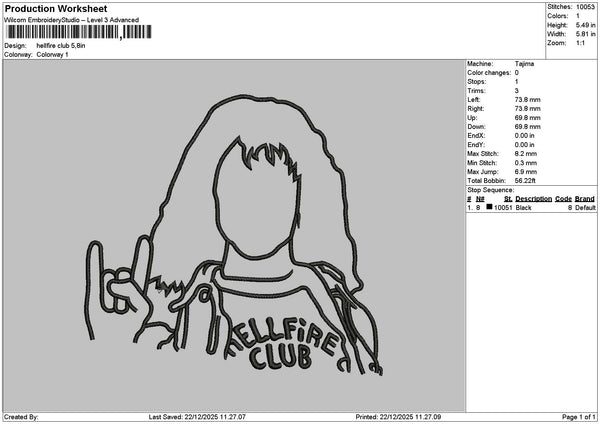The height and width of the screenshot is (424, 600).
Task: Click the hellfire club embroidery design preview
Action: (x=233, y=236)
